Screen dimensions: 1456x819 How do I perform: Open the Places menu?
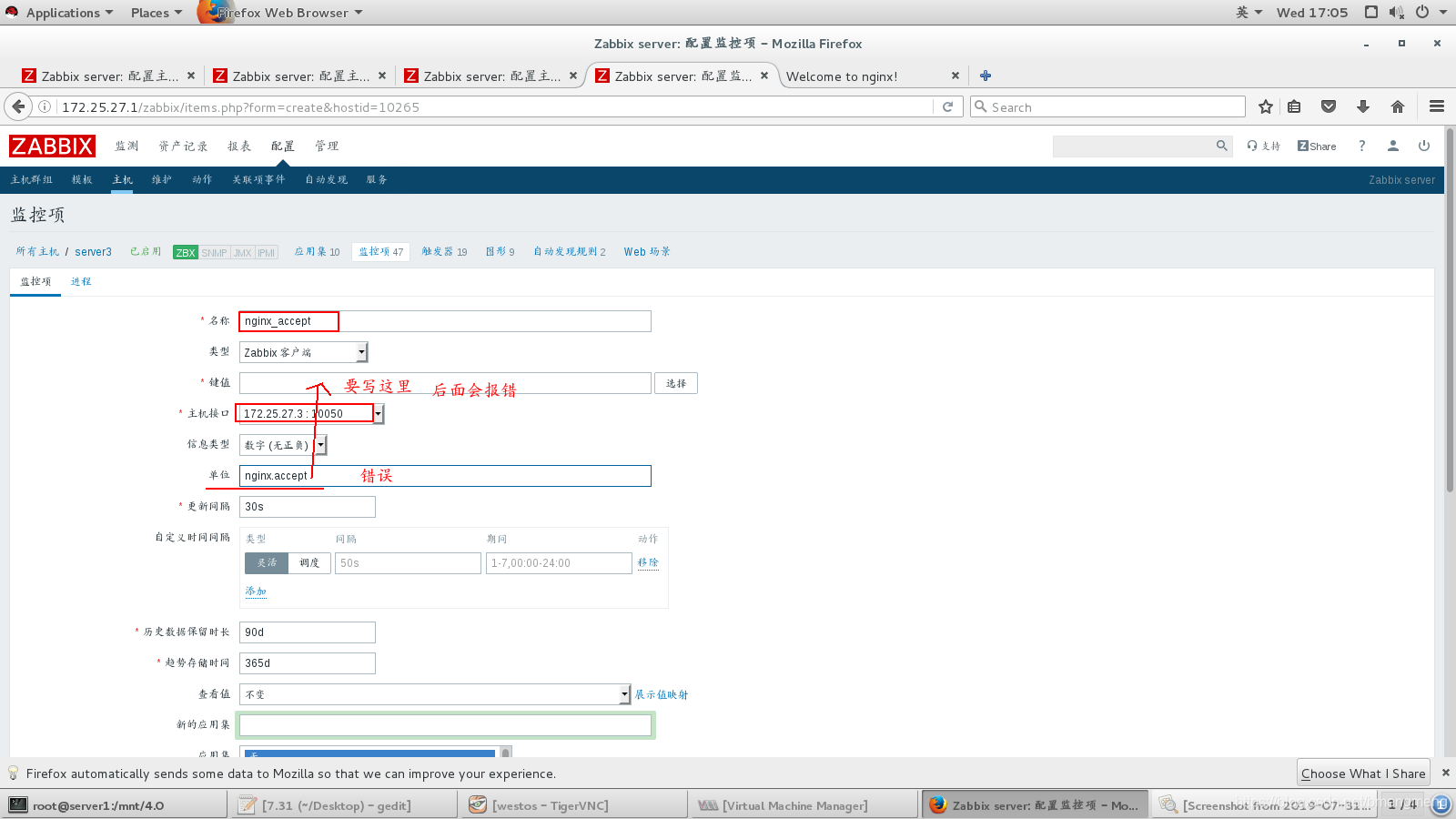[x=156, y=12]
